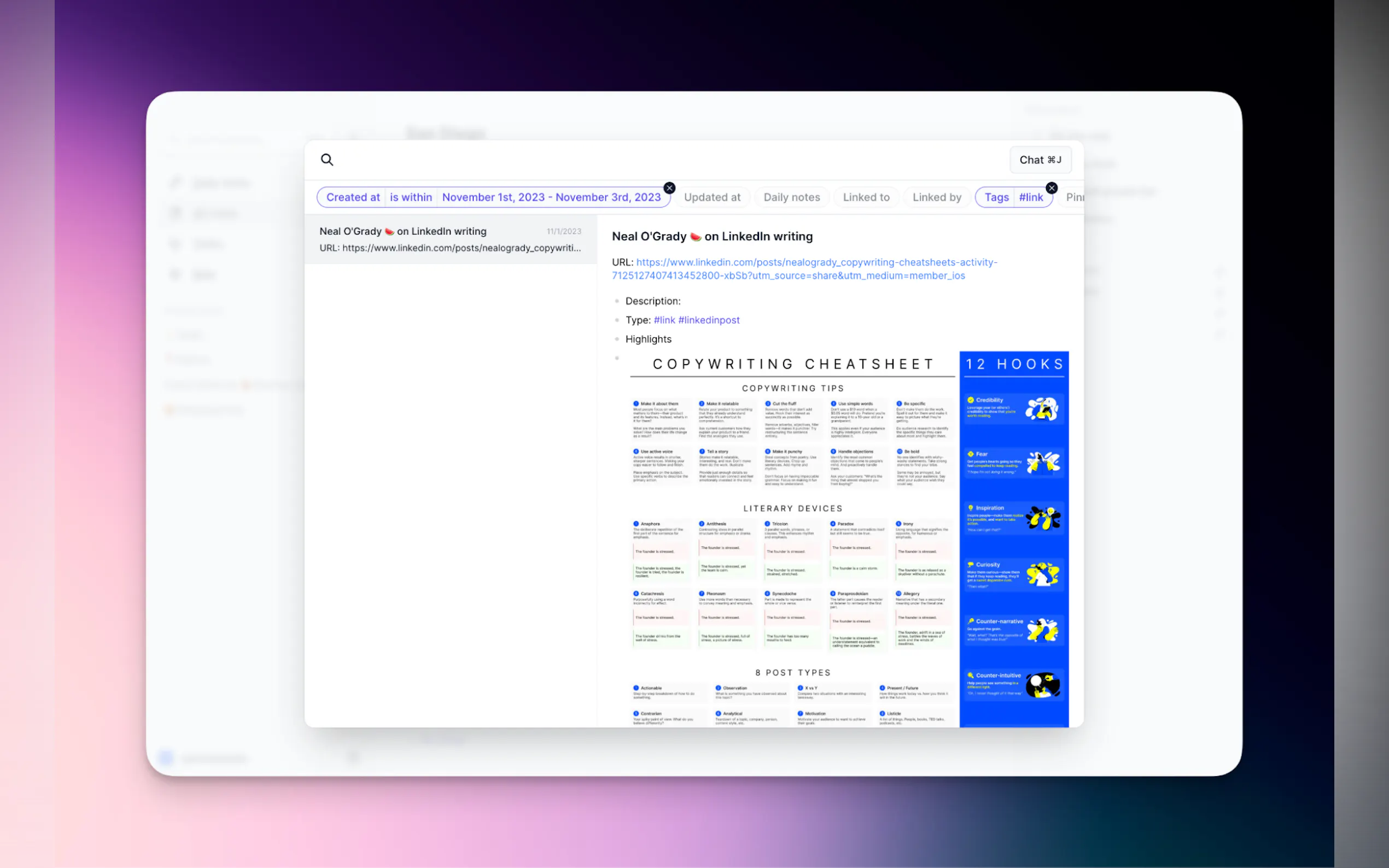Screen dimensions: 1389x868
Task: Click into the search input field
Action: pyautogui.click(x=661, y=160)
